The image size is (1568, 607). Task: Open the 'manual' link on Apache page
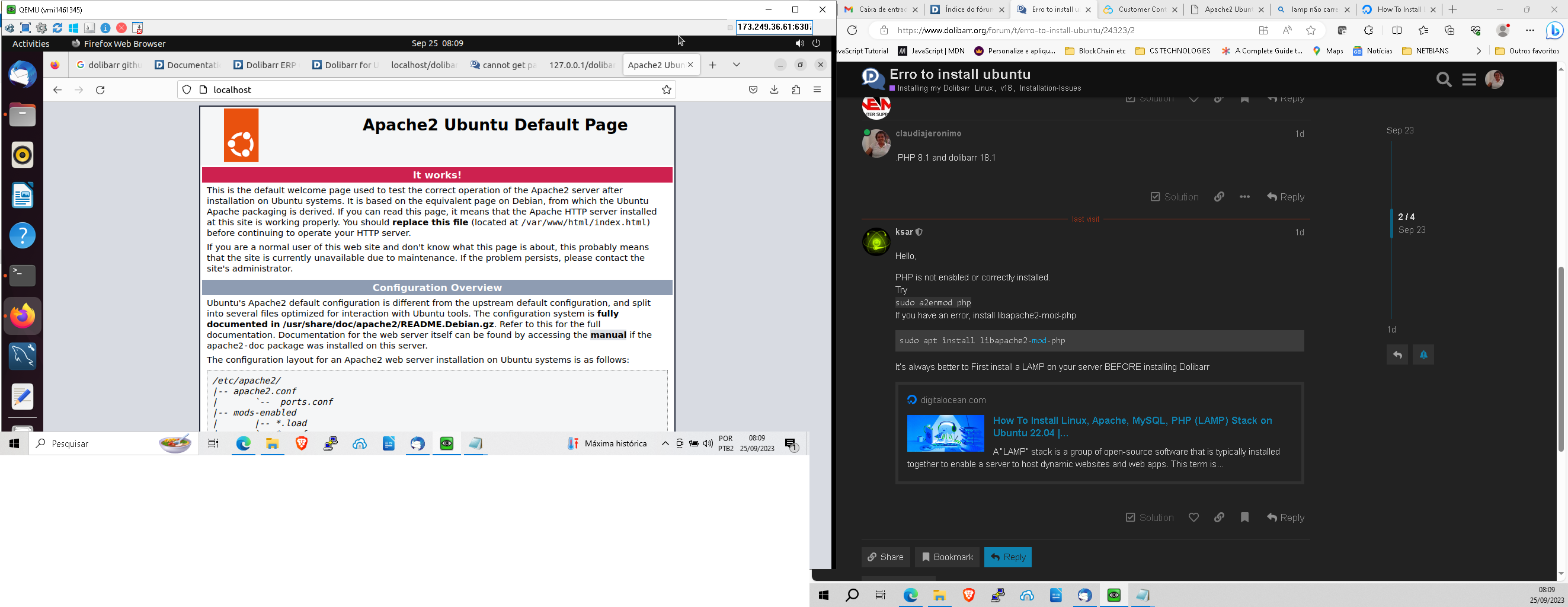click(608, 335)
